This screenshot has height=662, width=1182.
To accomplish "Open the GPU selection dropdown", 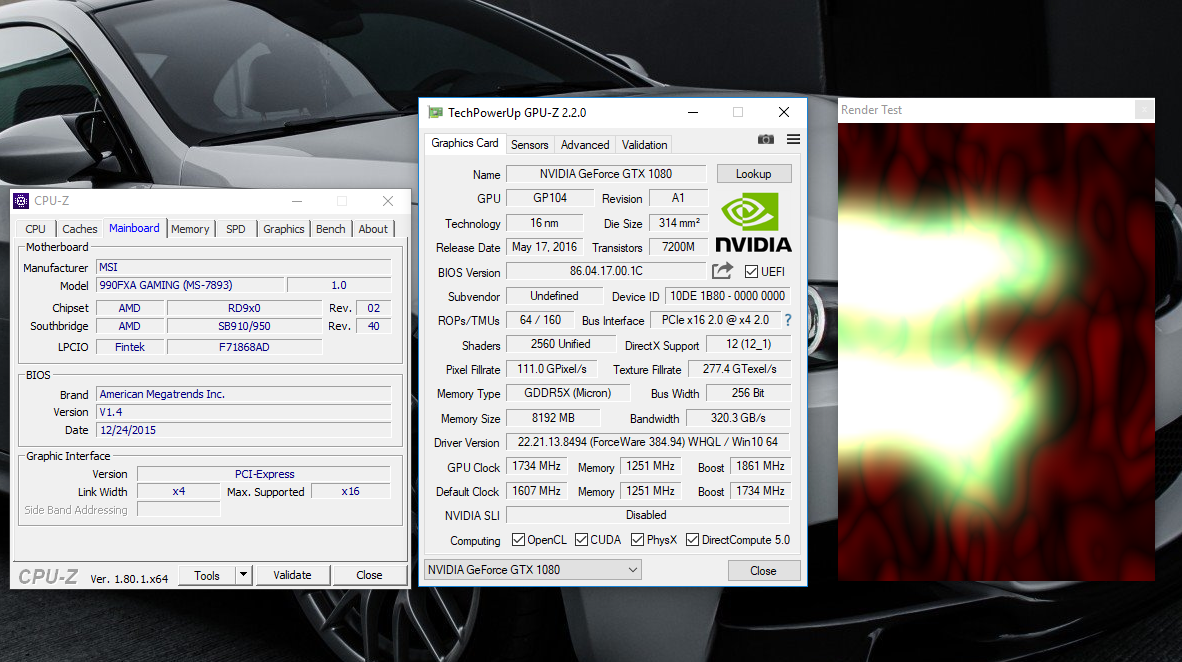I will pos(533,570).
